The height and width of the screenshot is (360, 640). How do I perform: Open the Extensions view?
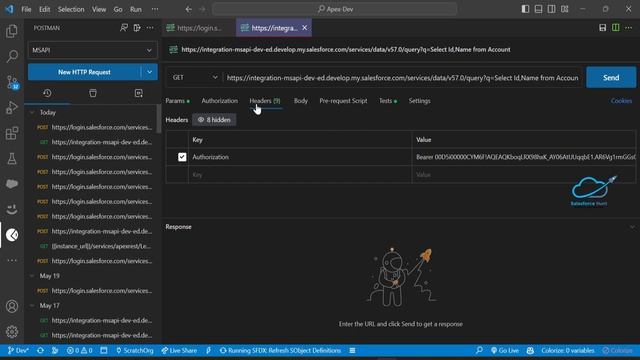[x=12, y=133]
